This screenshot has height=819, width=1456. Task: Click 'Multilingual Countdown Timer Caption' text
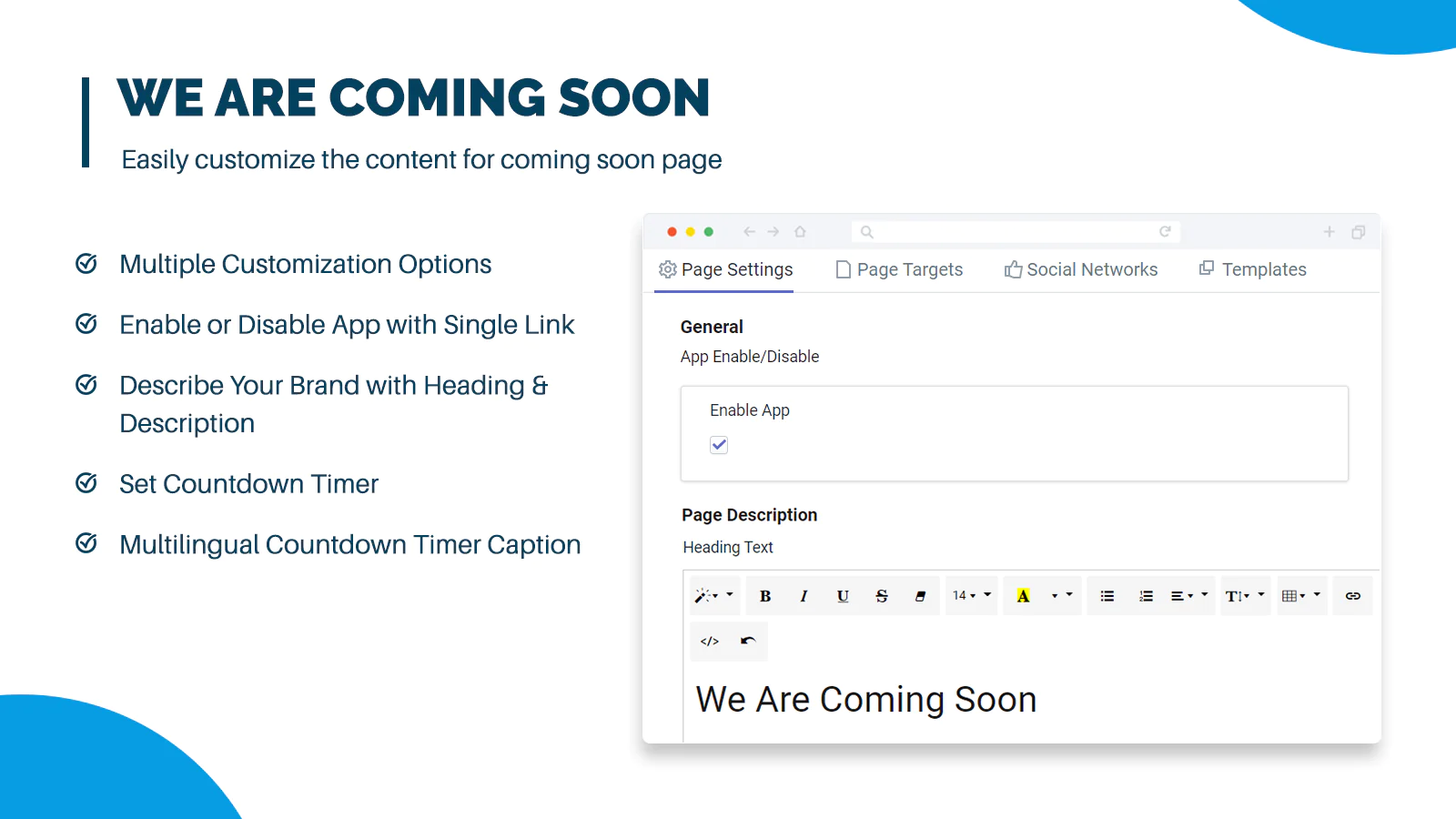coord(350,545)
